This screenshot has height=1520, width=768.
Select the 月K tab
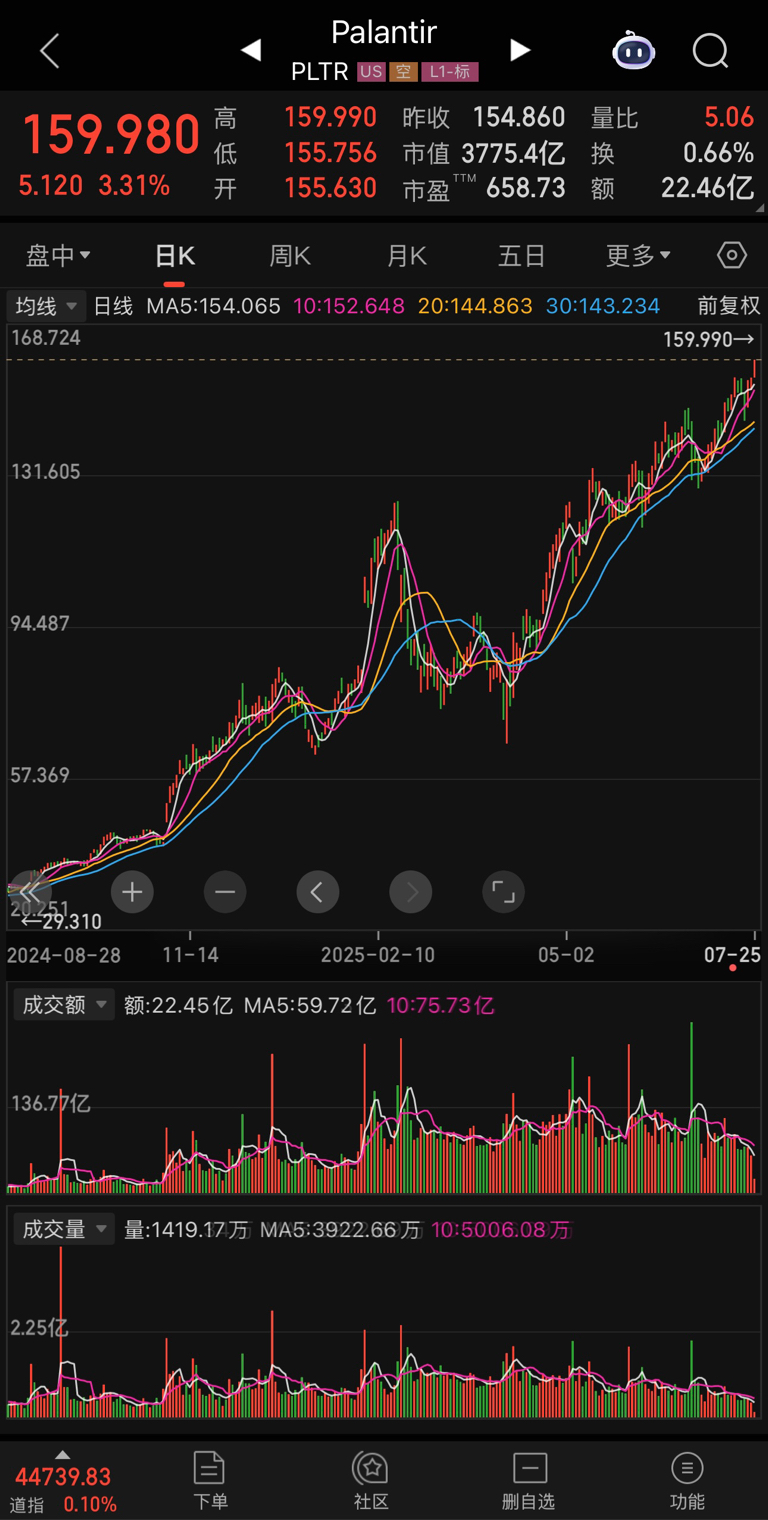pyautogui.click(x=407, y=256)
